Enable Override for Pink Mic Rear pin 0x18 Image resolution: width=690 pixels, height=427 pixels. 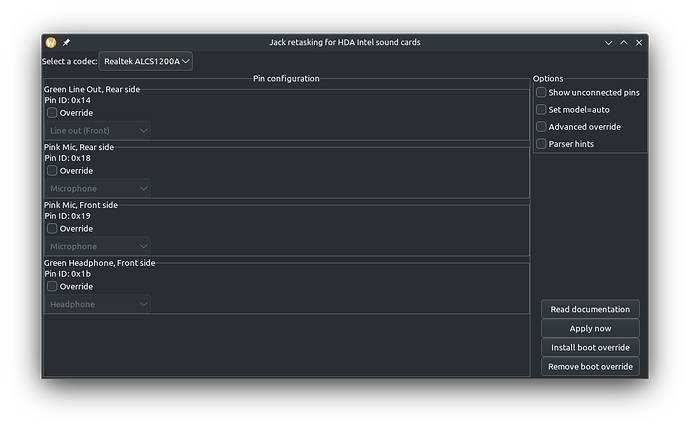pyautogui.click(x=53, y=171)
